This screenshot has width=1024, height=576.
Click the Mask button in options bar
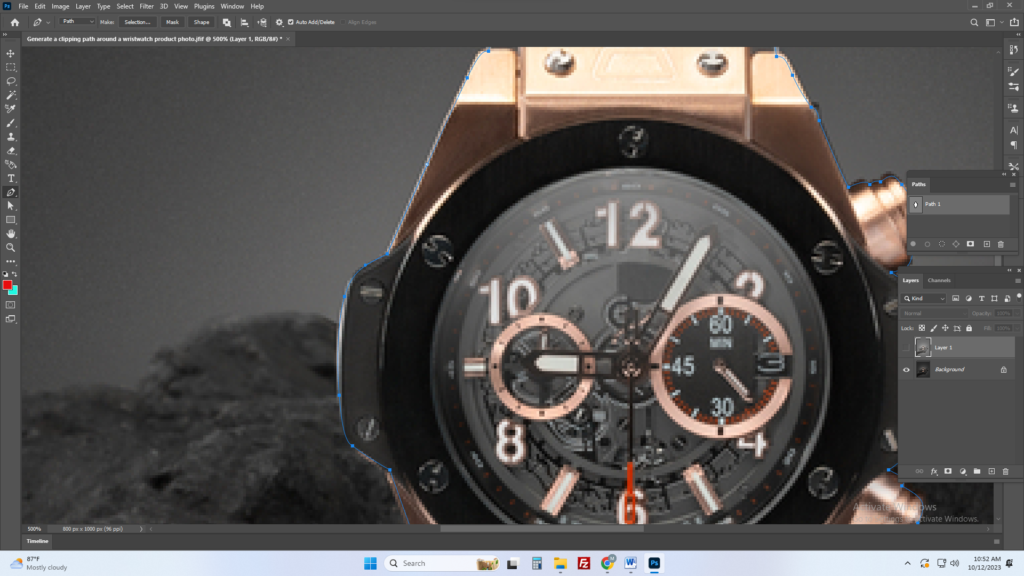coord(173,21)
